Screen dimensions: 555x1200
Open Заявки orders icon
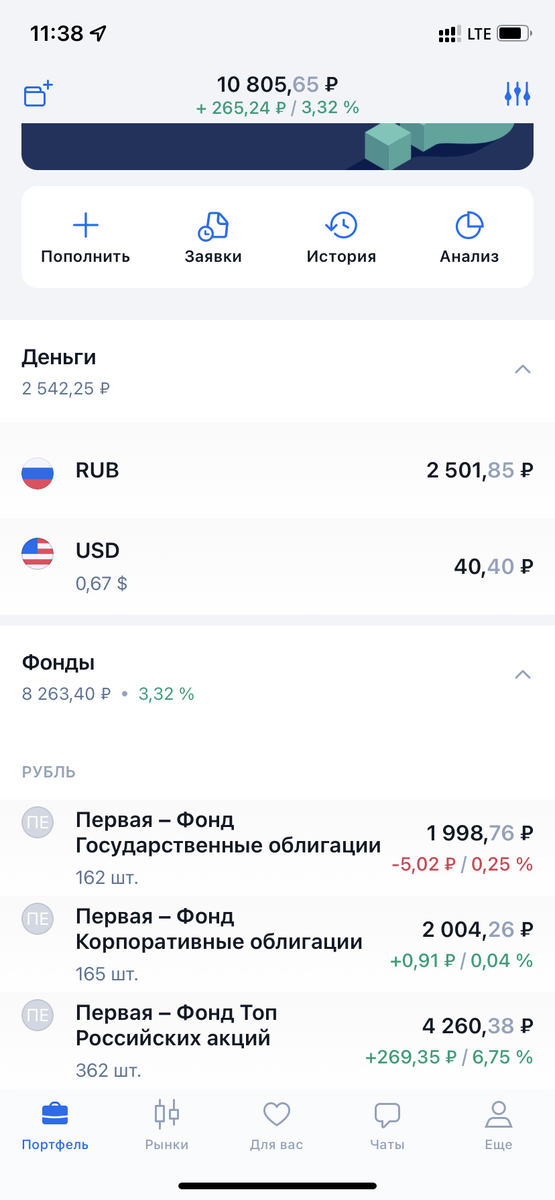pyautogui.click(x=213, y=225)
